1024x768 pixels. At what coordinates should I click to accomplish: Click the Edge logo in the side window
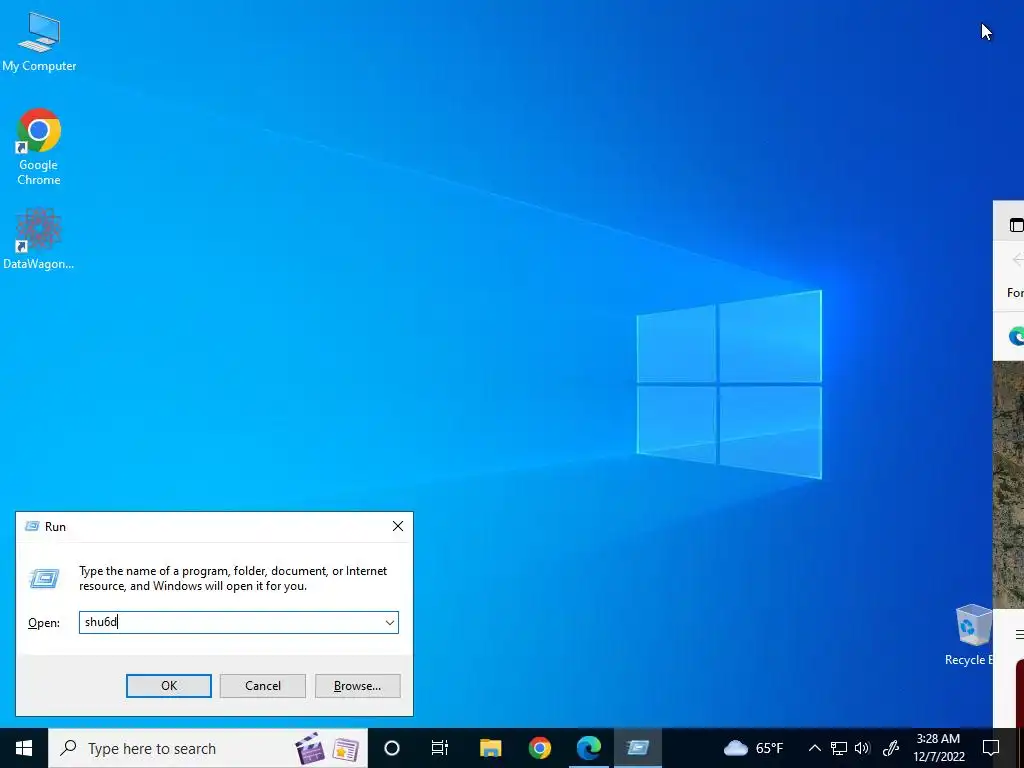1016,337
